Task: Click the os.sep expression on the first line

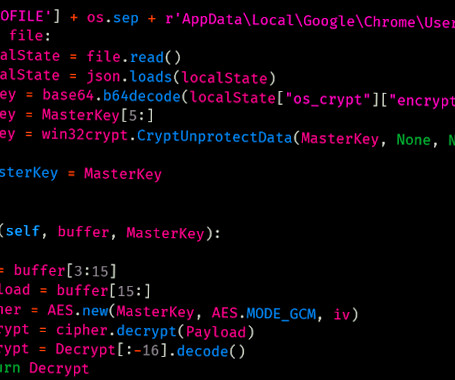Action: click(x=112, y=18)
